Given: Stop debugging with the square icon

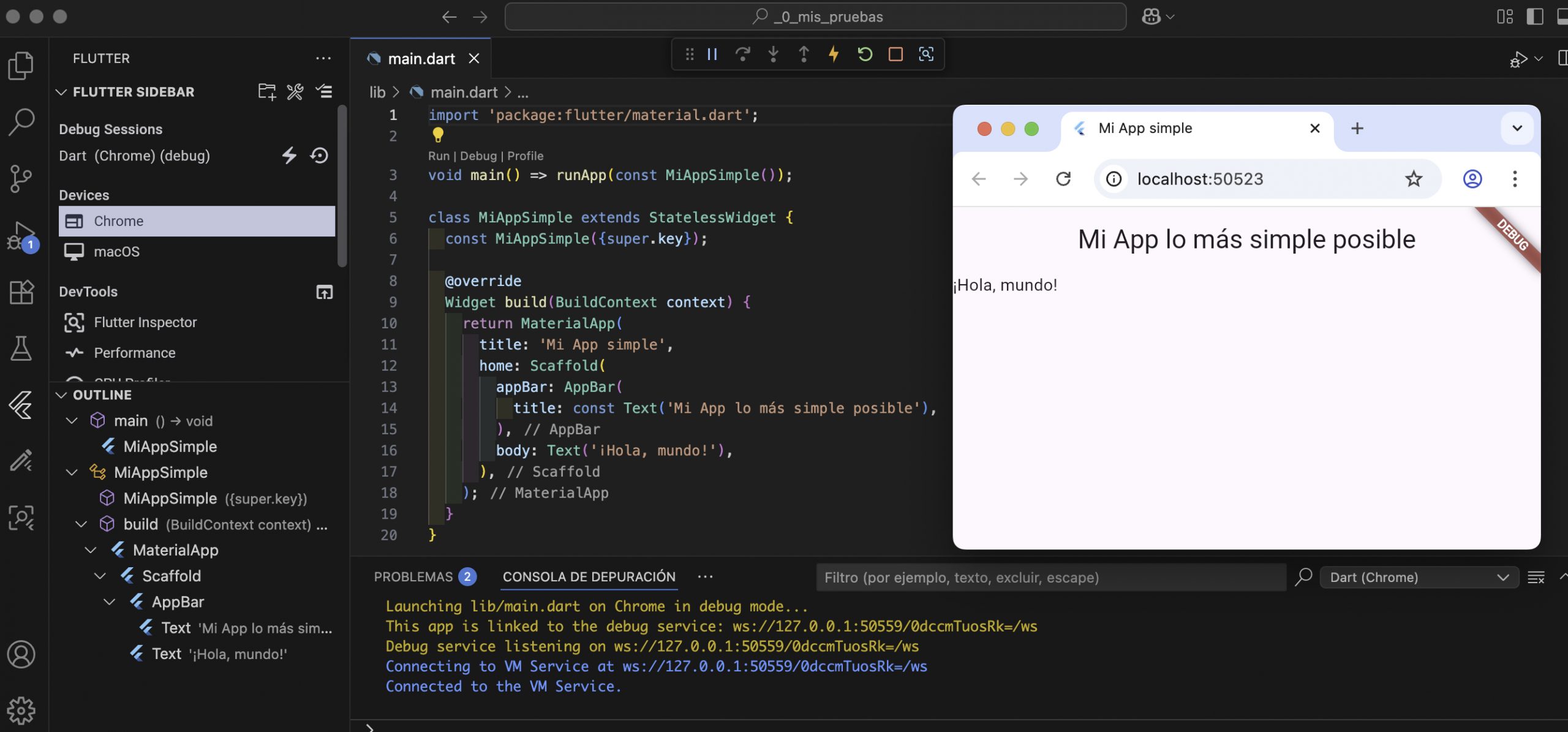Looking at the screenshot, I should pos(895,55).
